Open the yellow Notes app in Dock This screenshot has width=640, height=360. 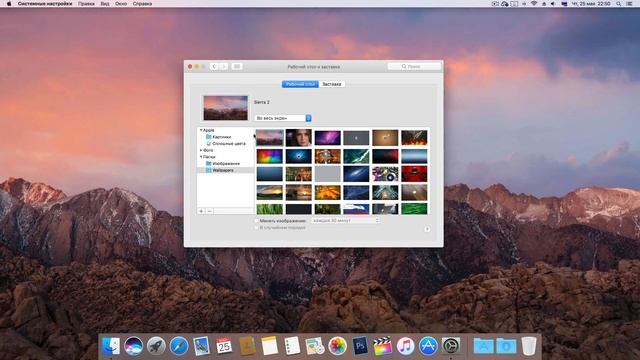[269, 346]
